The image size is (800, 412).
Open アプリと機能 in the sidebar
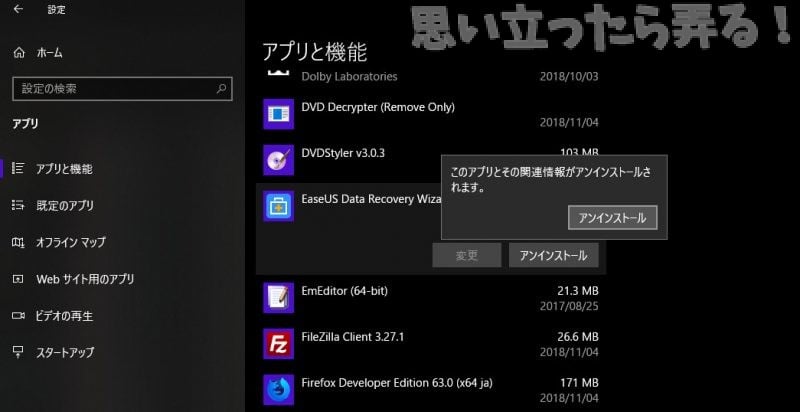click(64, 169)
